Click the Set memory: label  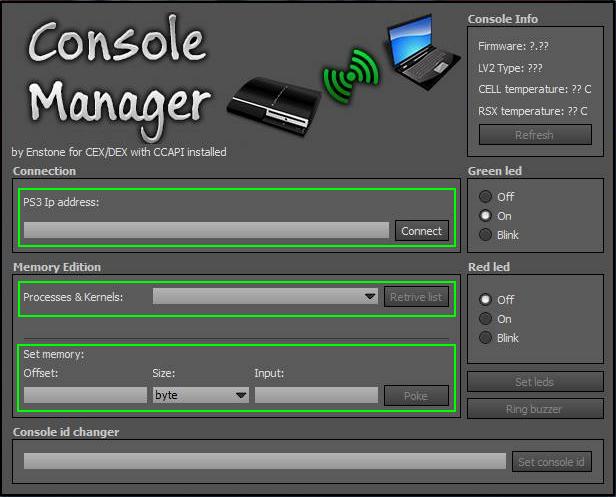(x=53, y=354)
